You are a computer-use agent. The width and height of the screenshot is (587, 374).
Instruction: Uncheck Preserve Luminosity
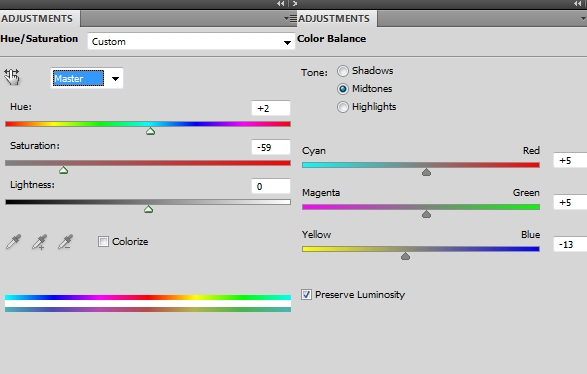coord(306,295)
